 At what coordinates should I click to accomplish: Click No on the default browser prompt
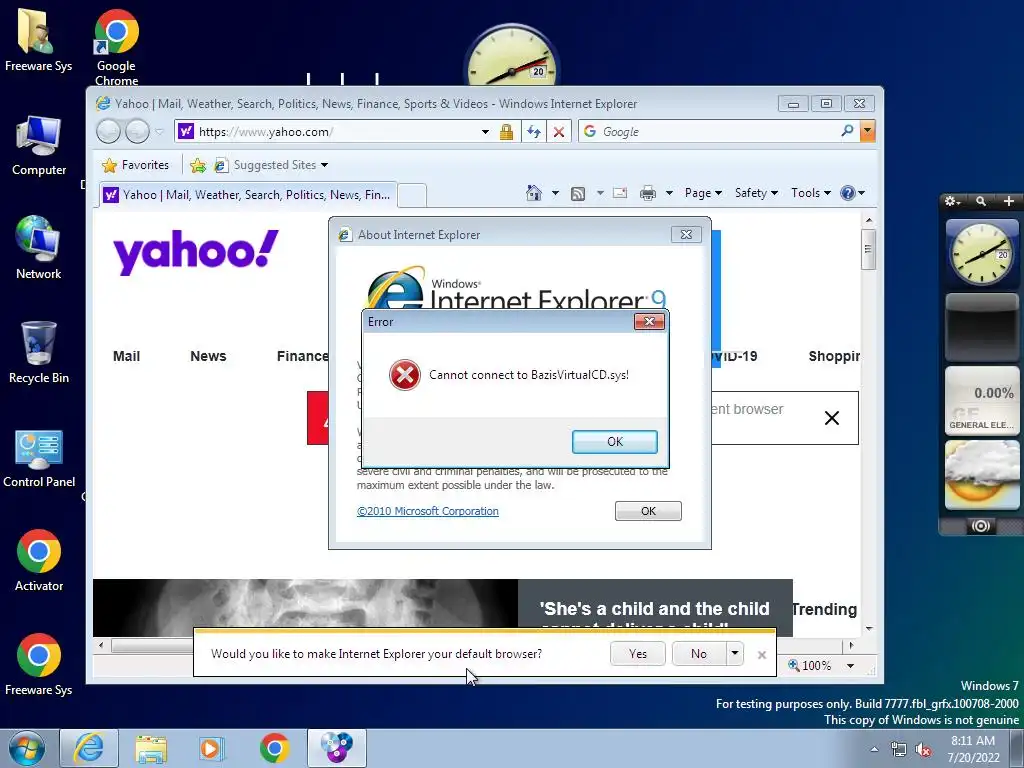point(699,653)
